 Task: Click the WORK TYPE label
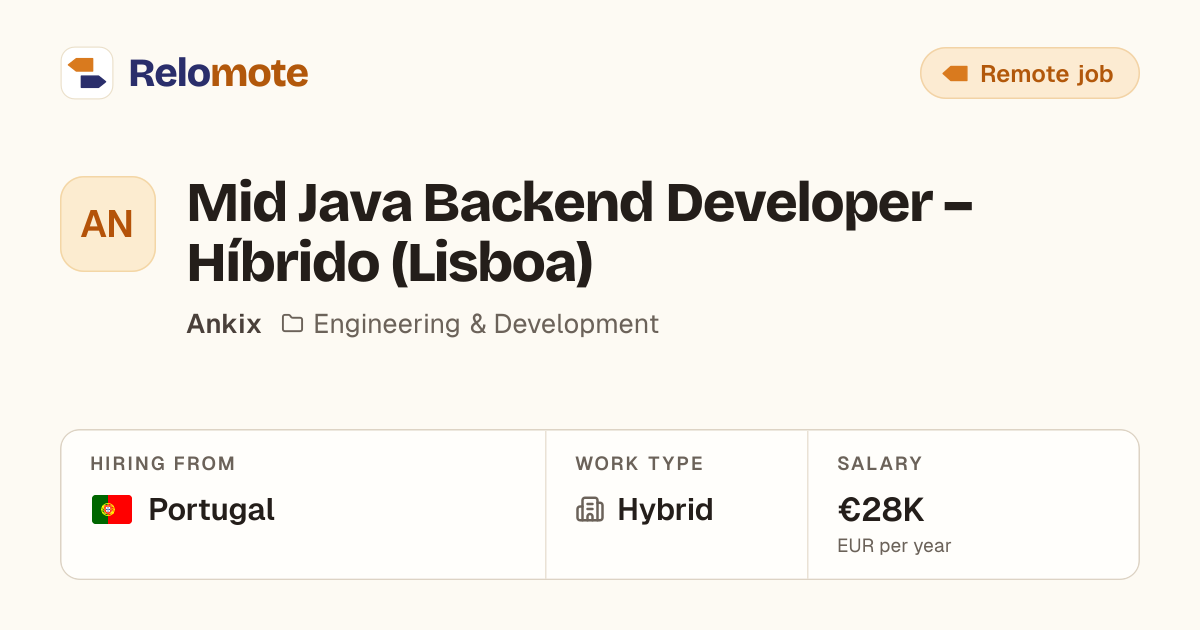[639, 464]
